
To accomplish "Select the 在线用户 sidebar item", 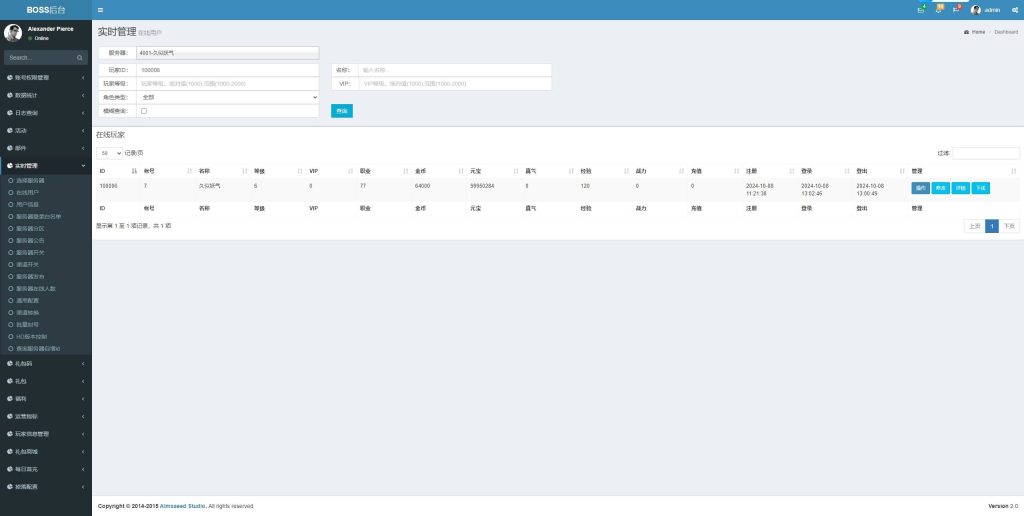I will pyautogui.click(x=29, y=190).
